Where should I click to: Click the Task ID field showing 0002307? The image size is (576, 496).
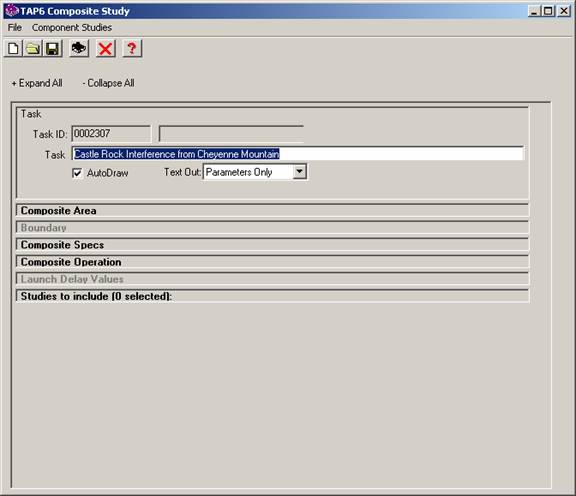click(x=111, y=134)
